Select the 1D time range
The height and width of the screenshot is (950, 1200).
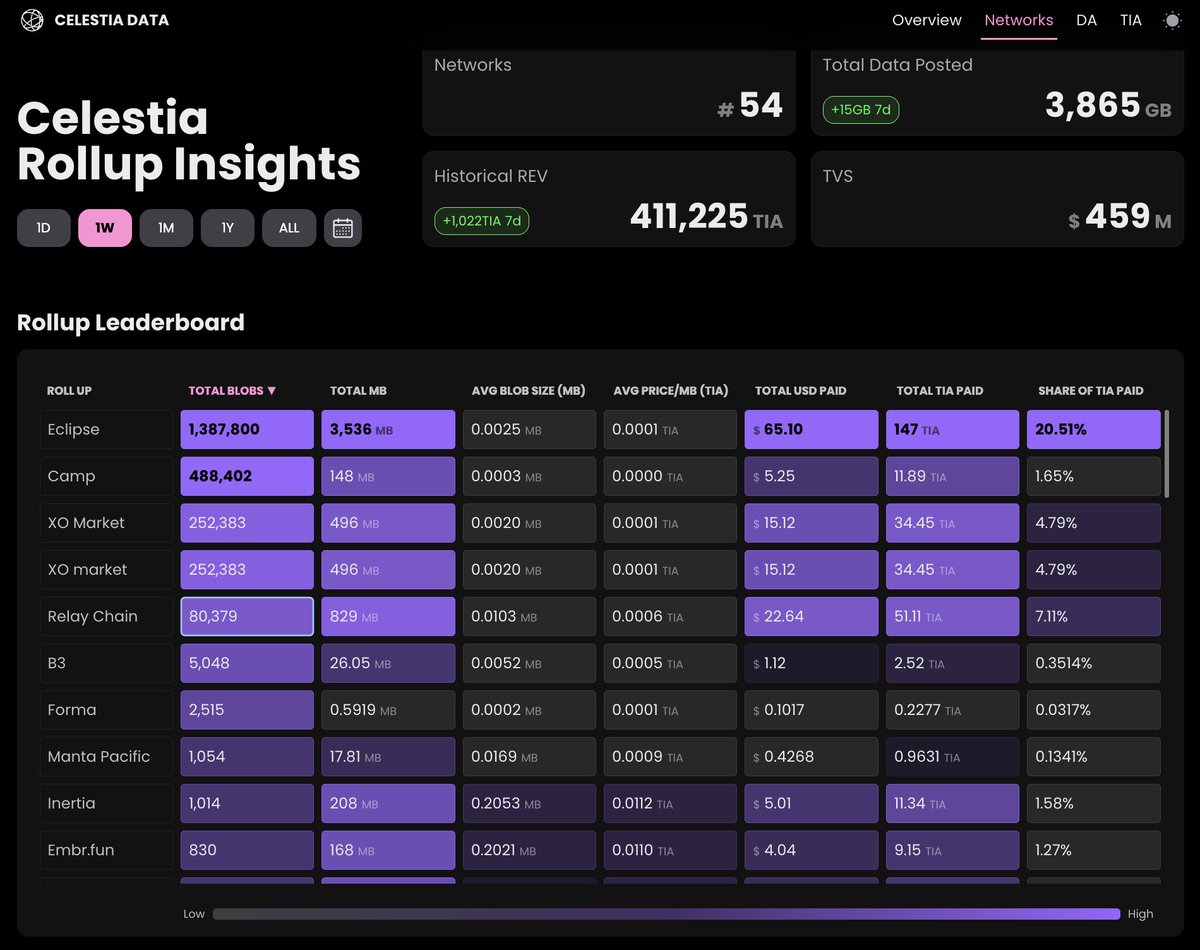pos(44,228)
